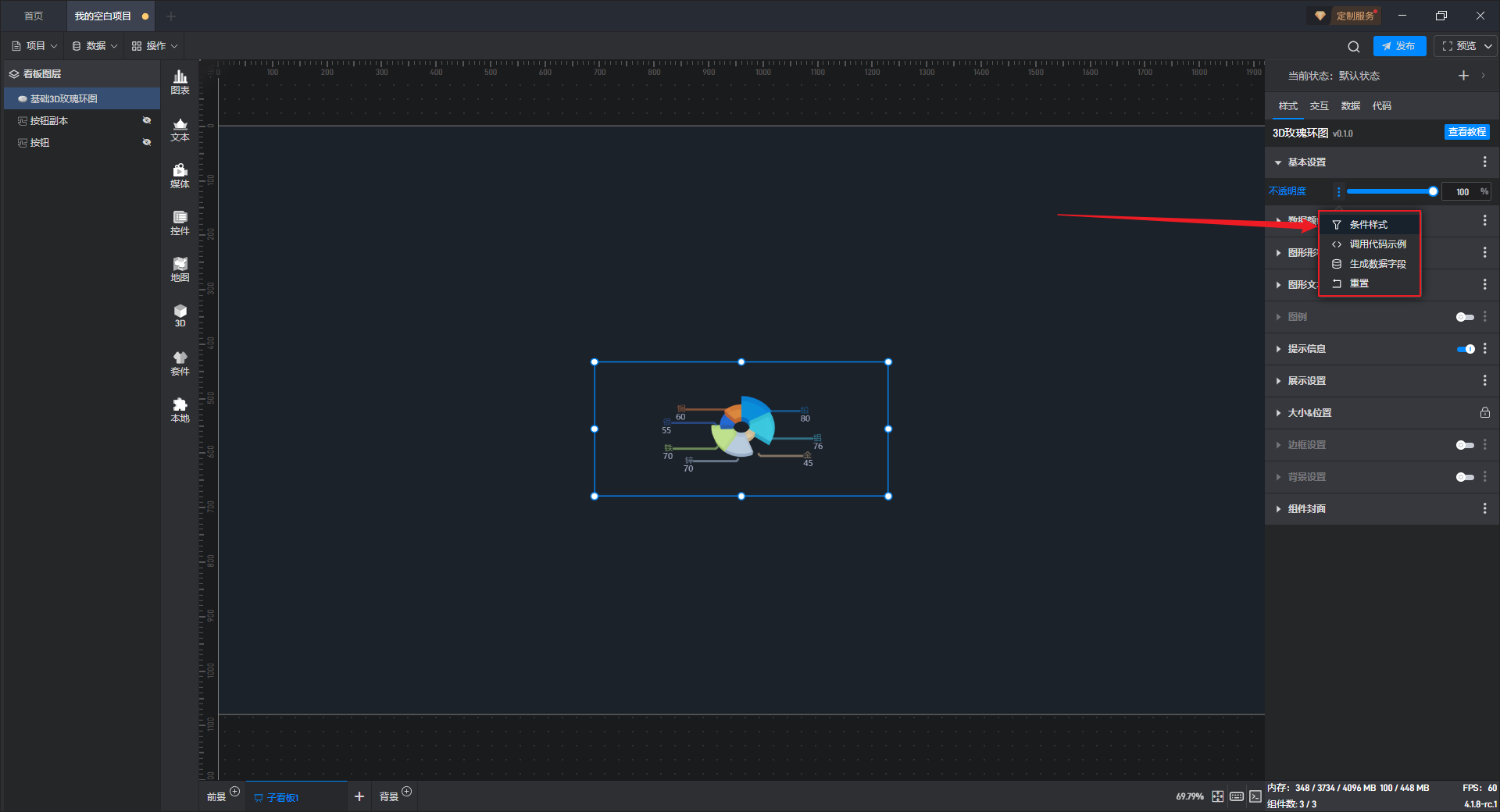Viewport: 1500px width, 812px height.
Task: Open the 套件 kit components panel
Action: pyautogui.click(x=180, y=363)
